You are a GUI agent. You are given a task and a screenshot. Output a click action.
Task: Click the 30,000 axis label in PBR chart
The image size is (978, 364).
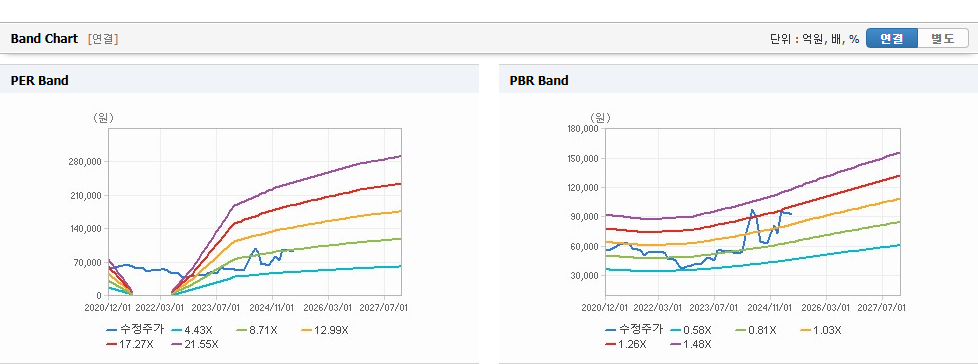(586, 275)
